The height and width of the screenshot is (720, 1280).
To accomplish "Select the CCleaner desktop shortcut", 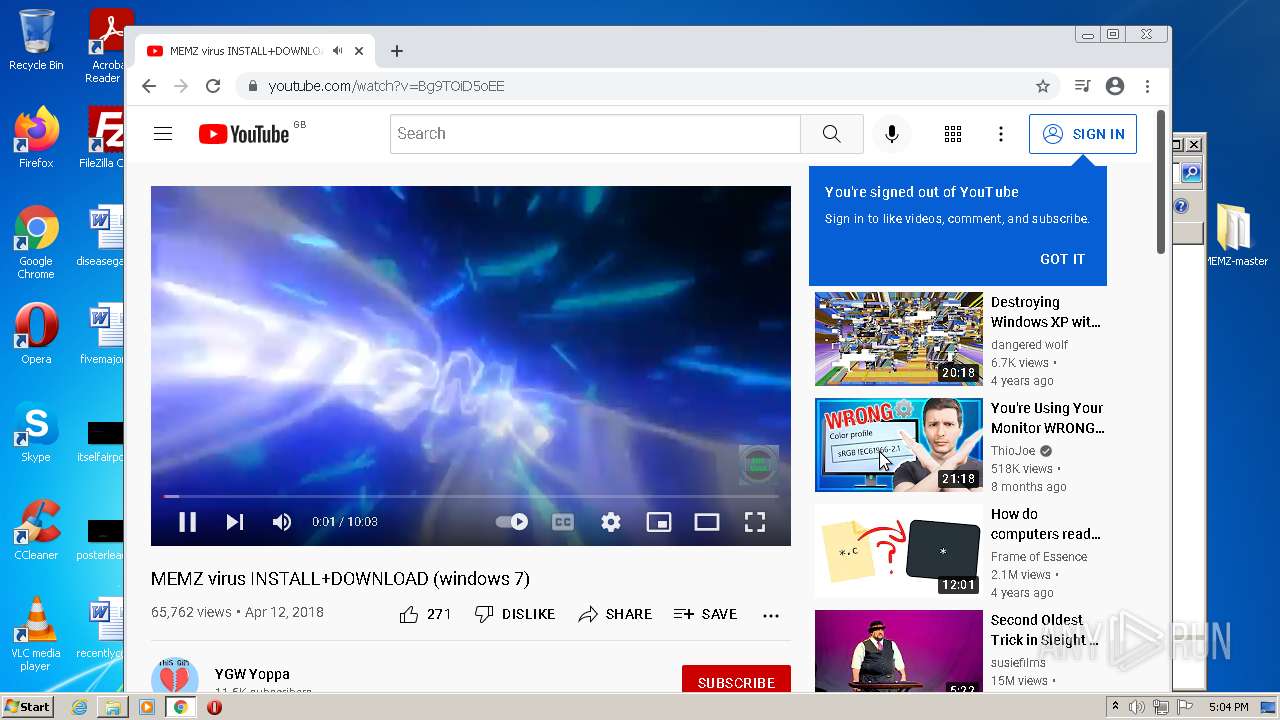I will tap(36, 530).
